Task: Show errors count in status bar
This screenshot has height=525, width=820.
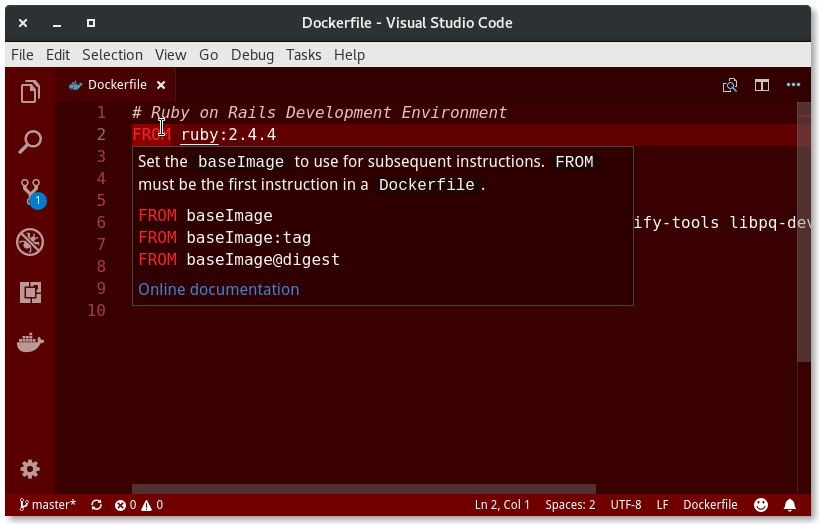Action: click(x=126, y=505)
